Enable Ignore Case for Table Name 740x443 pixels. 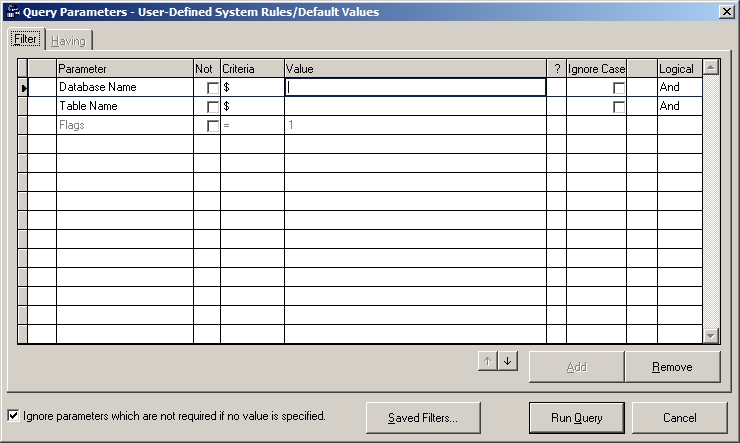click(619, 107)
